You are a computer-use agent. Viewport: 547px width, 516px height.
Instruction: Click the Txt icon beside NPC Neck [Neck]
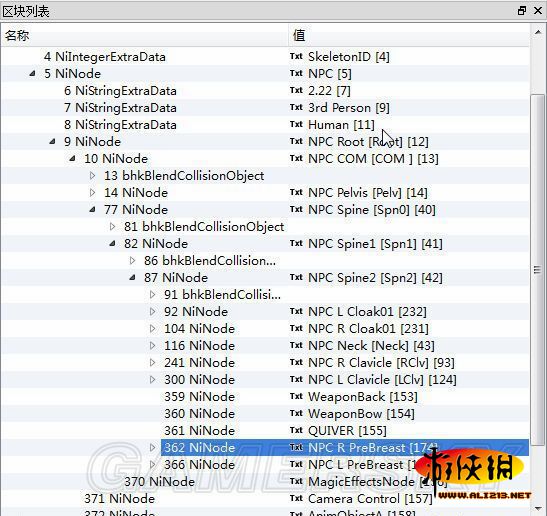point(296,345)
